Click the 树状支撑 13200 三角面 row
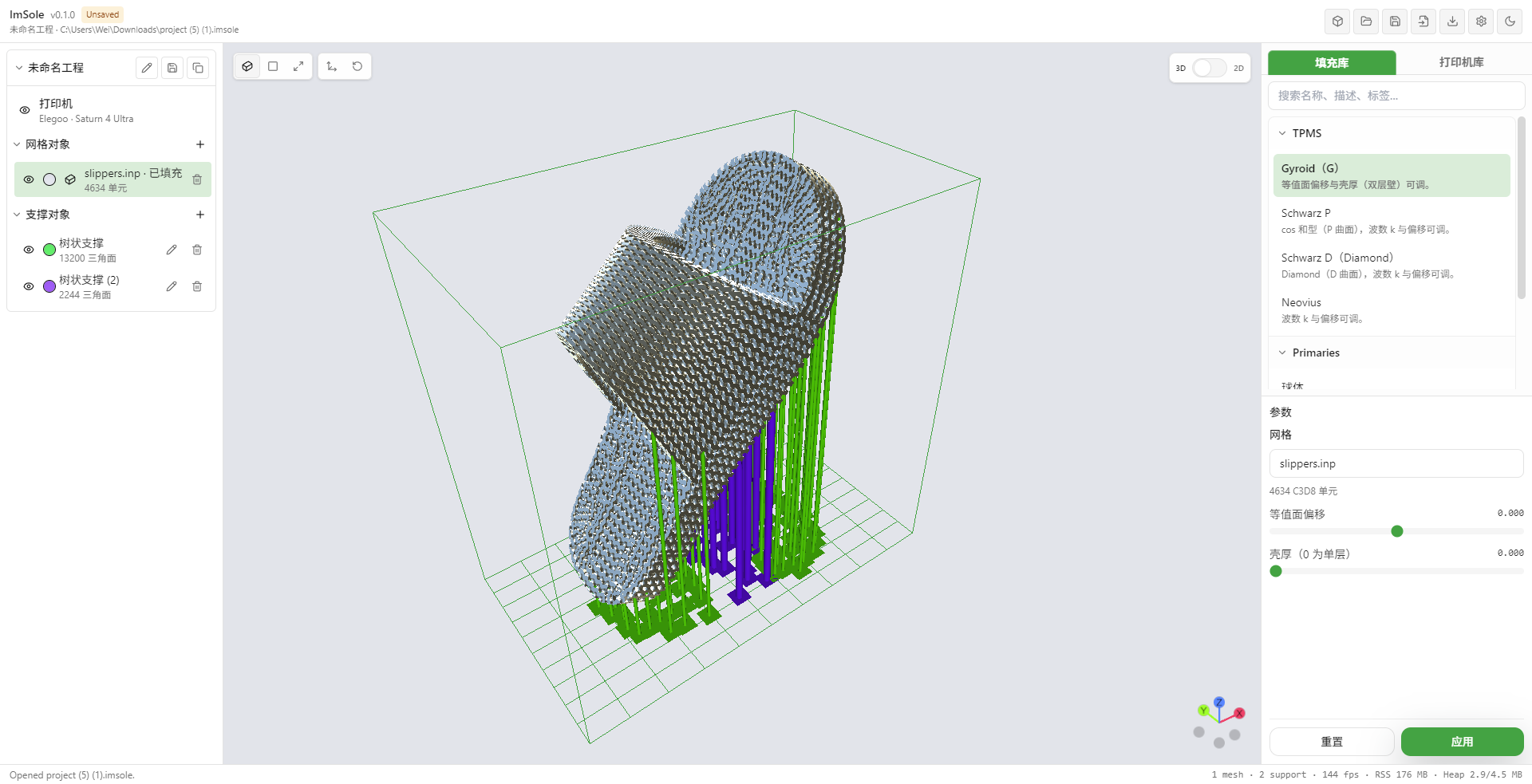Screen dimensions: 1532x784 (113, 250)
